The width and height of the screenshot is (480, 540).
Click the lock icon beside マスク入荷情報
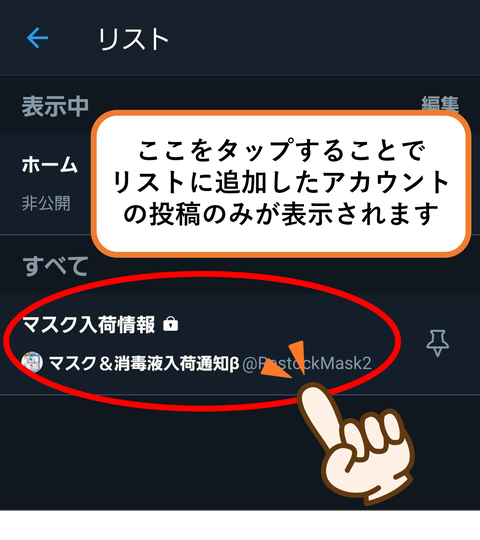pyautogui.click(x=170, y=324)
